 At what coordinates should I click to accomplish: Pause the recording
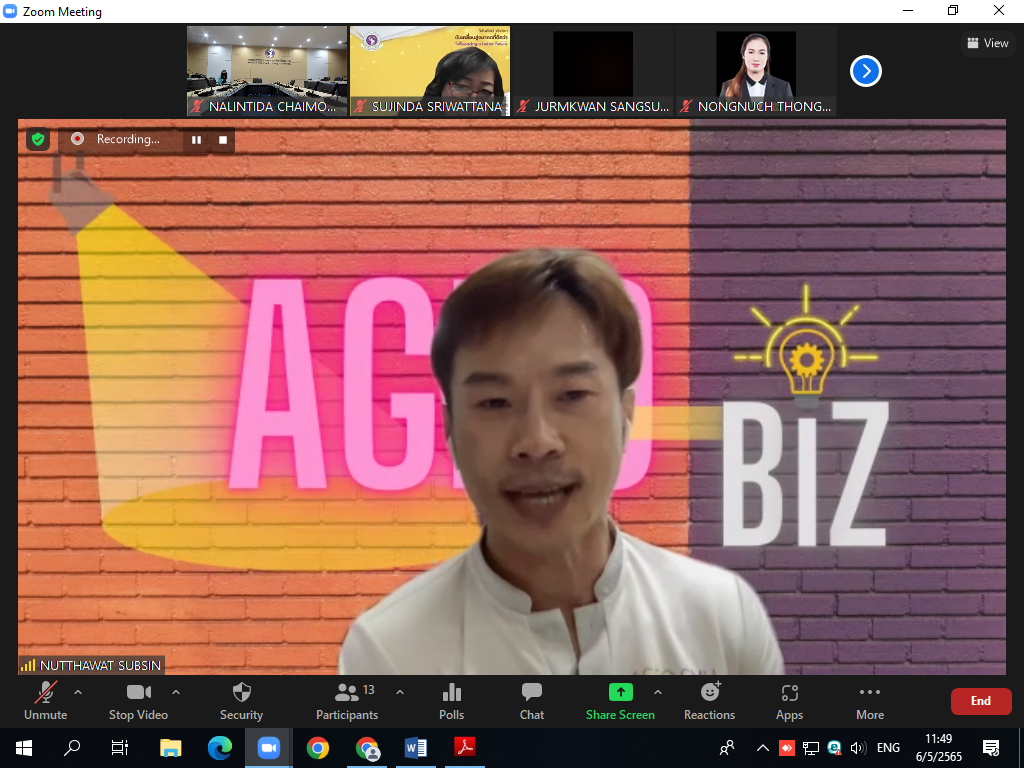(x=197, y=140)
